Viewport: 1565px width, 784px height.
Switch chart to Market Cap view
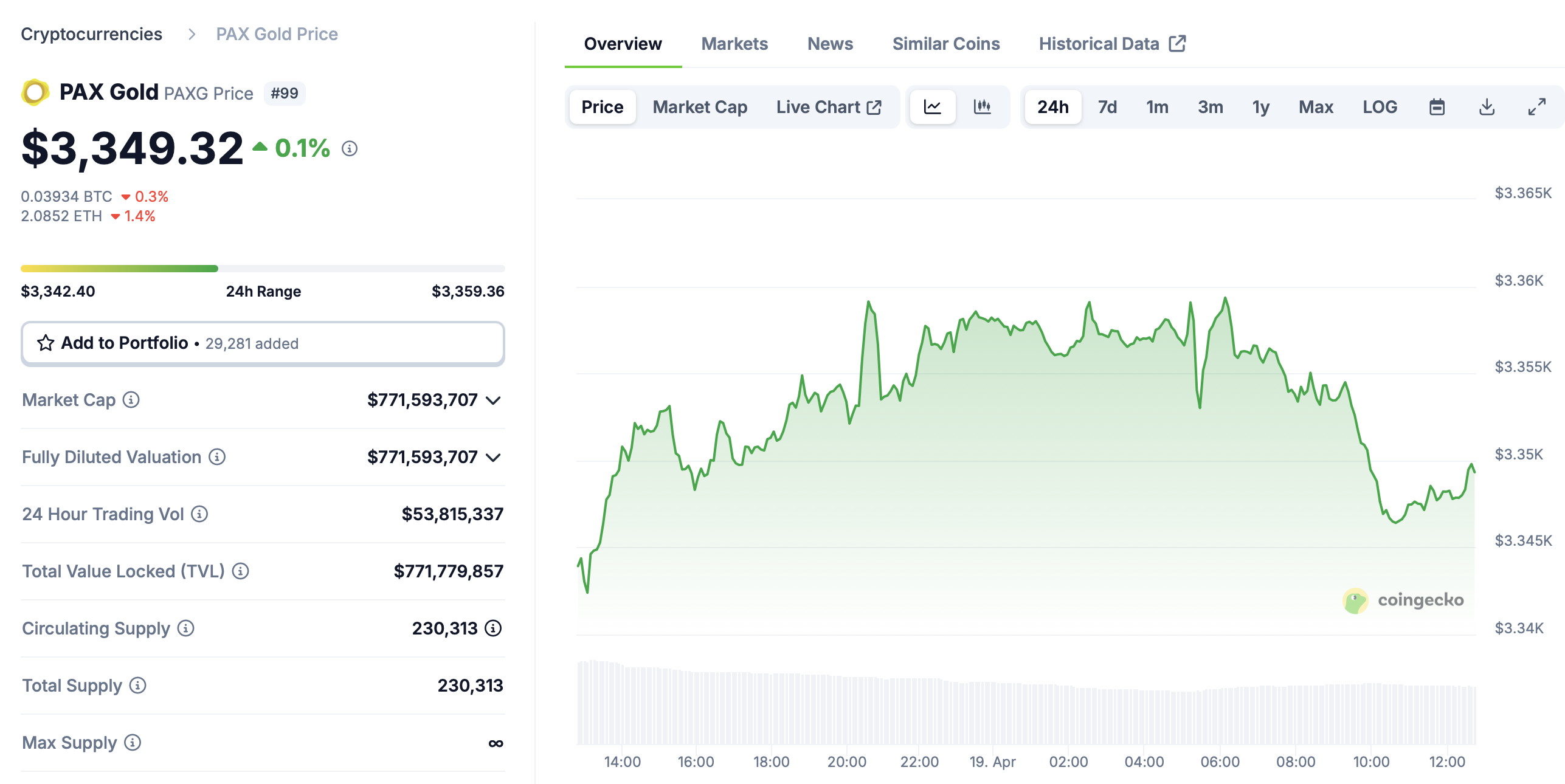tap(700, 107)
